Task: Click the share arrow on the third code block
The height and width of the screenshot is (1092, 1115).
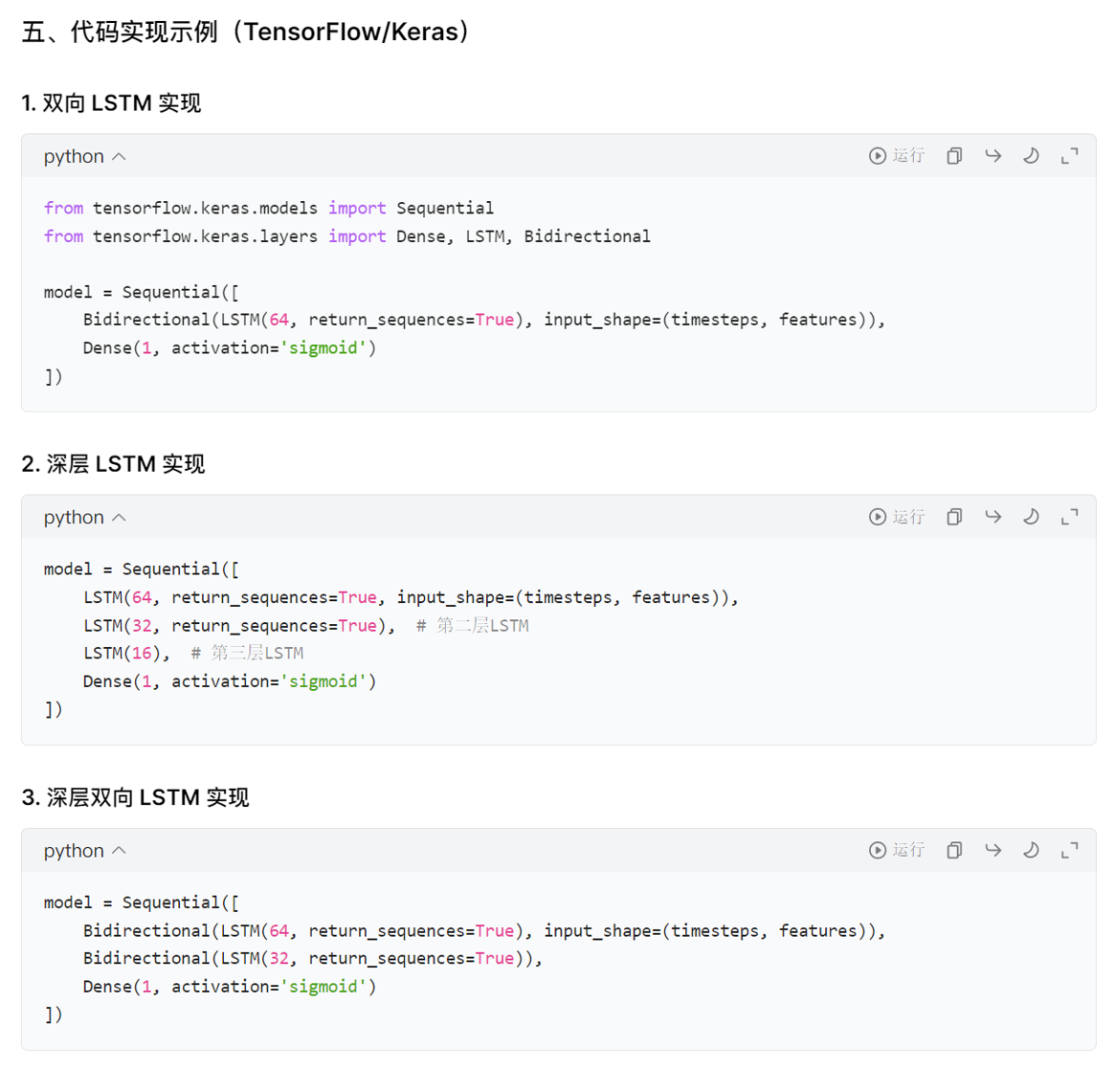Action: point(992,850)
